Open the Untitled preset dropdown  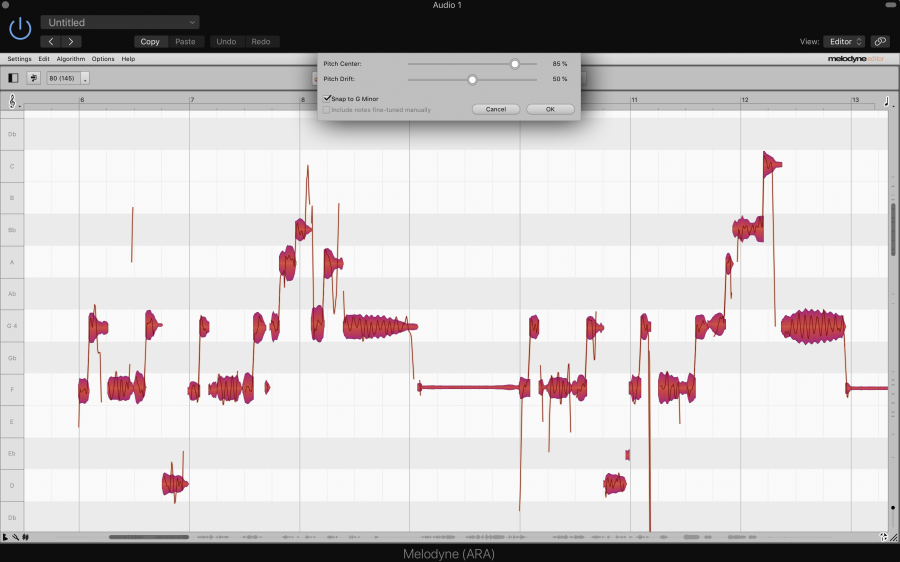120,22
